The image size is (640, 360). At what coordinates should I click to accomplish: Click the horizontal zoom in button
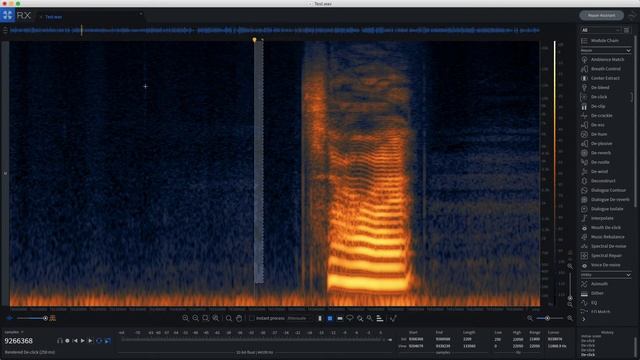tap(186, 318)
